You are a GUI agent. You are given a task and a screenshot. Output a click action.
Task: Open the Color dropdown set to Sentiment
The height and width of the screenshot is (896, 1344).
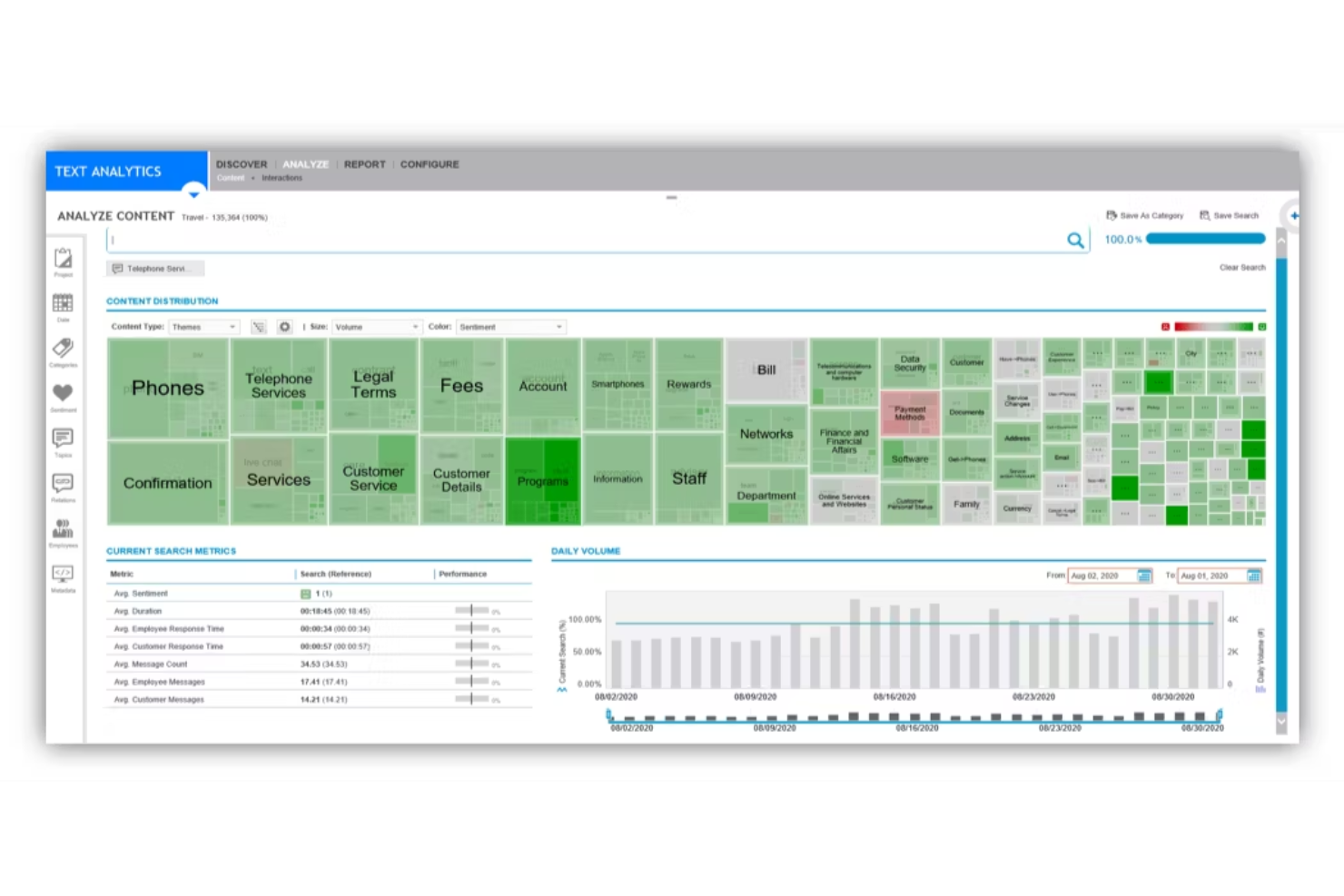510,326
